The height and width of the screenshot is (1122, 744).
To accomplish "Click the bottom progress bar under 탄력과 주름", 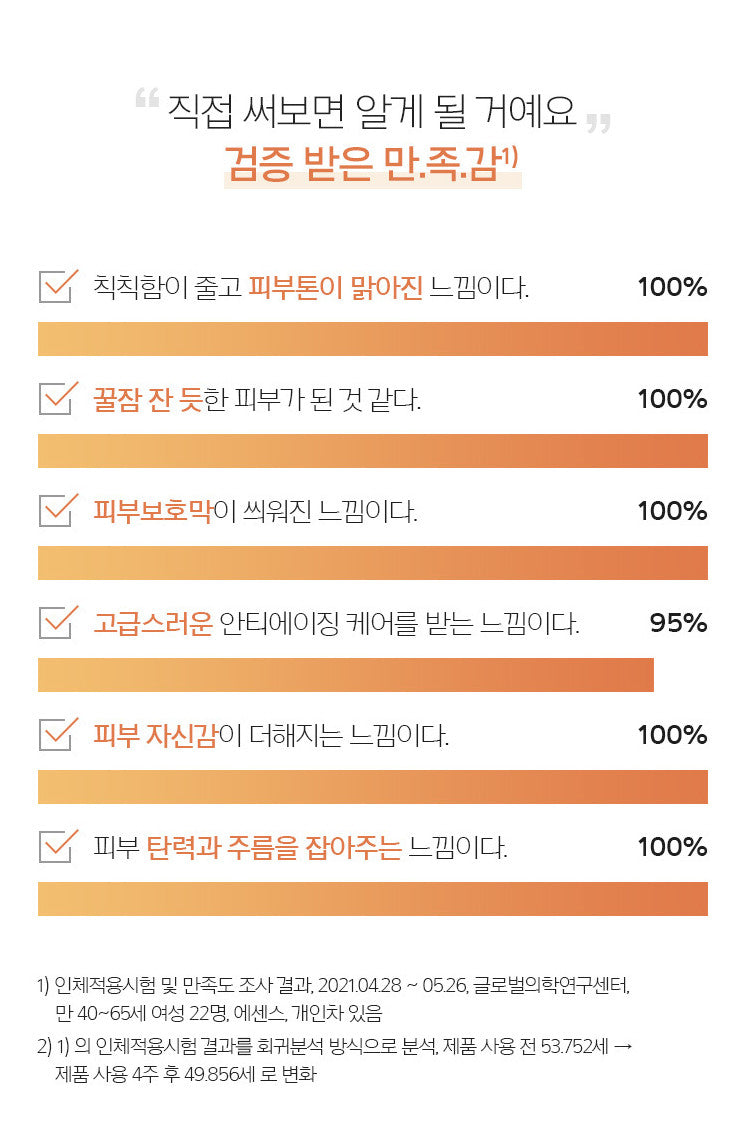I will pos(372,899).
